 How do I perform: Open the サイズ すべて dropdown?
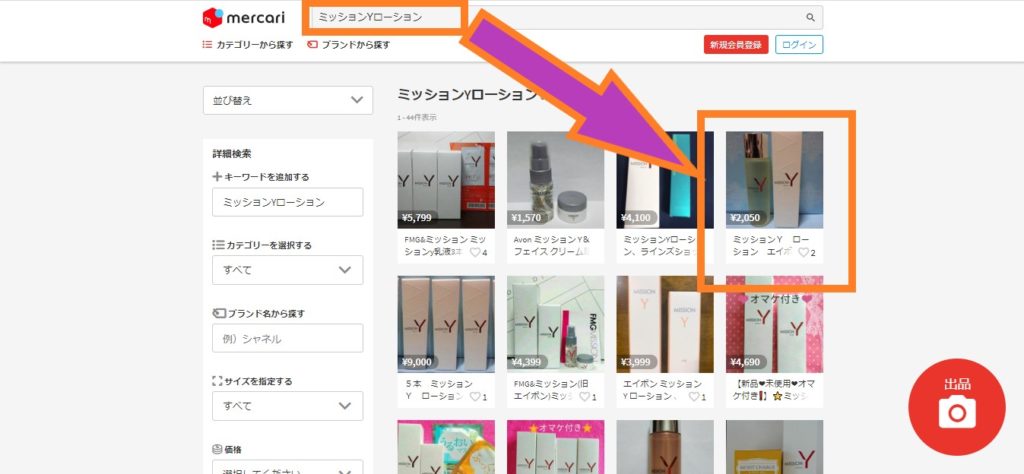click(288, 406)
